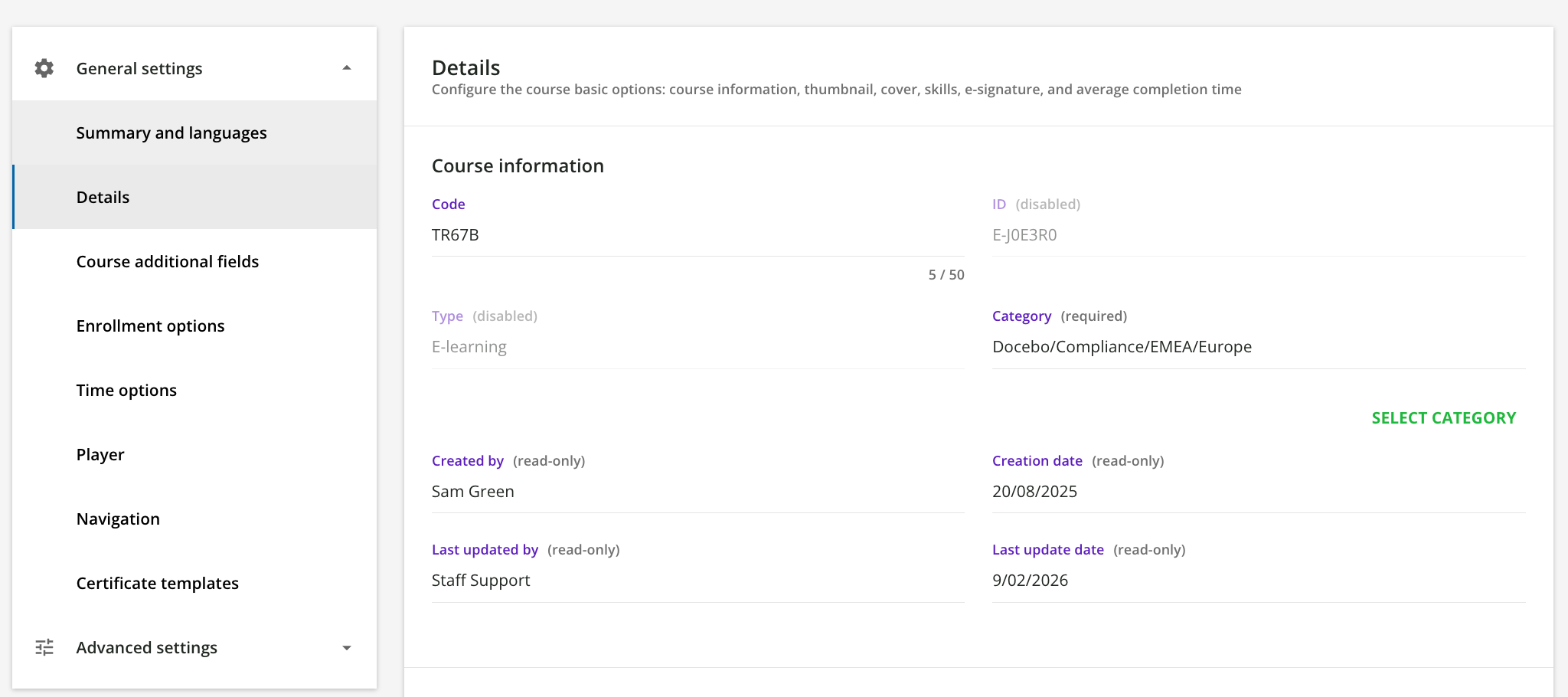Viewport: 1568px width, 697px height.
Task: Open Course additional fields settings
Action: pos(167,261)
